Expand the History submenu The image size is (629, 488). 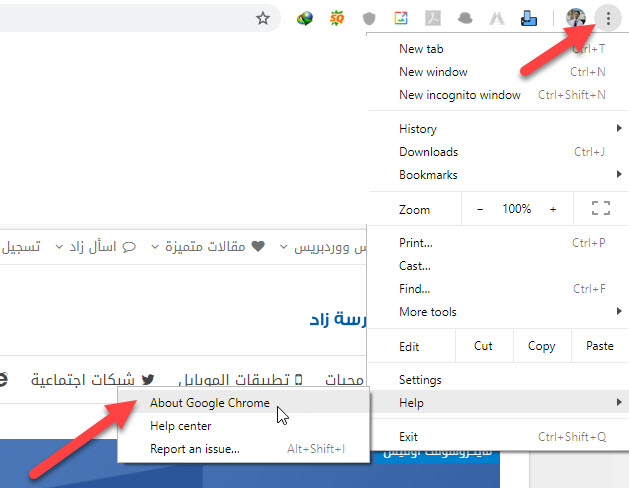point(498,129)
